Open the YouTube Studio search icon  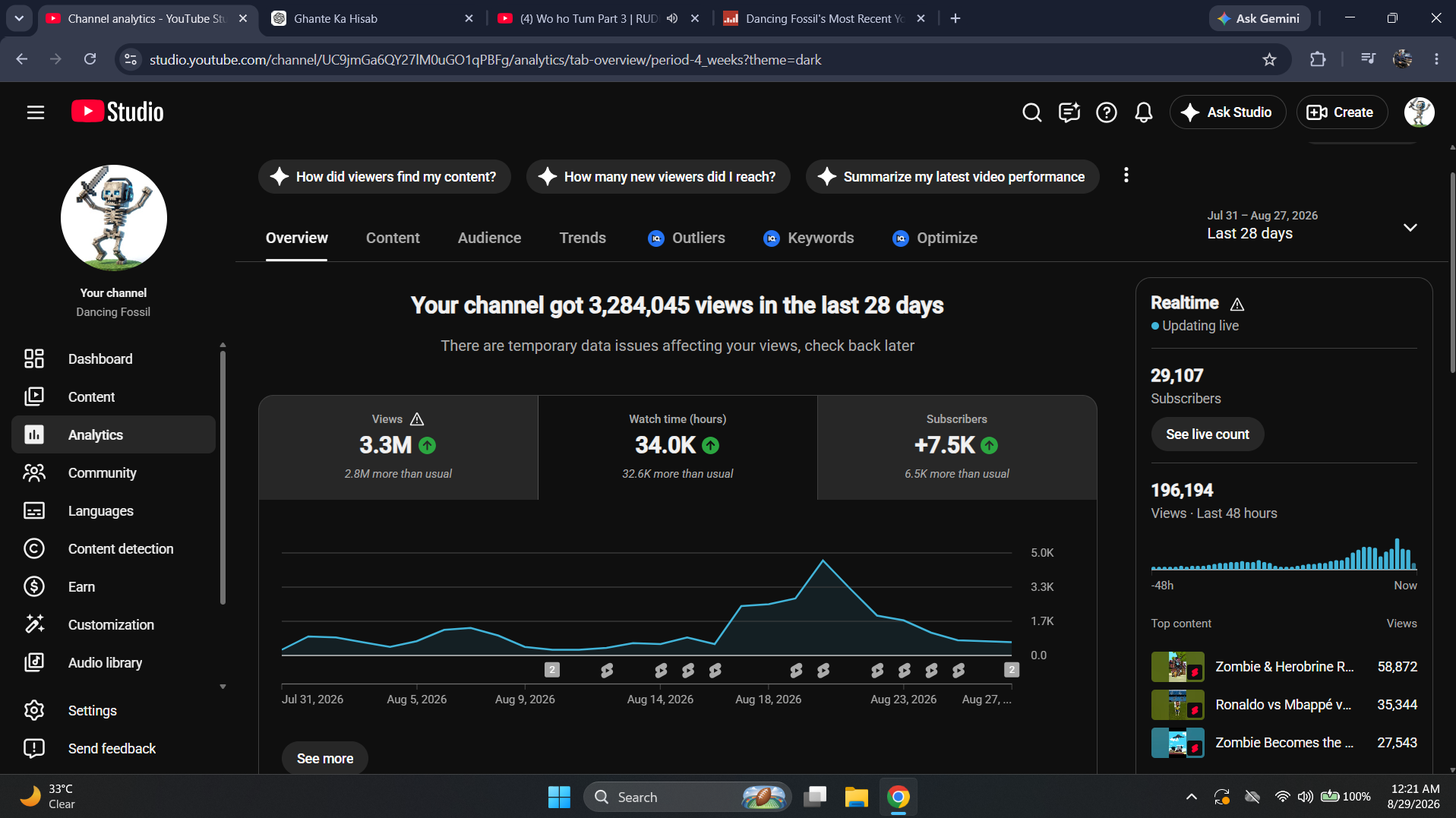click(x=1031, y=112)
